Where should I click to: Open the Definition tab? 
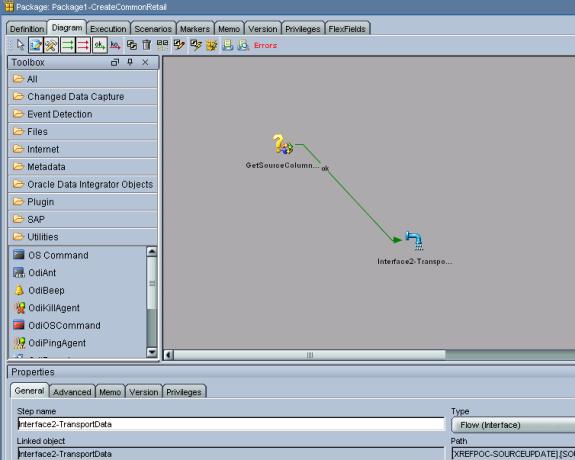(27, 29)
